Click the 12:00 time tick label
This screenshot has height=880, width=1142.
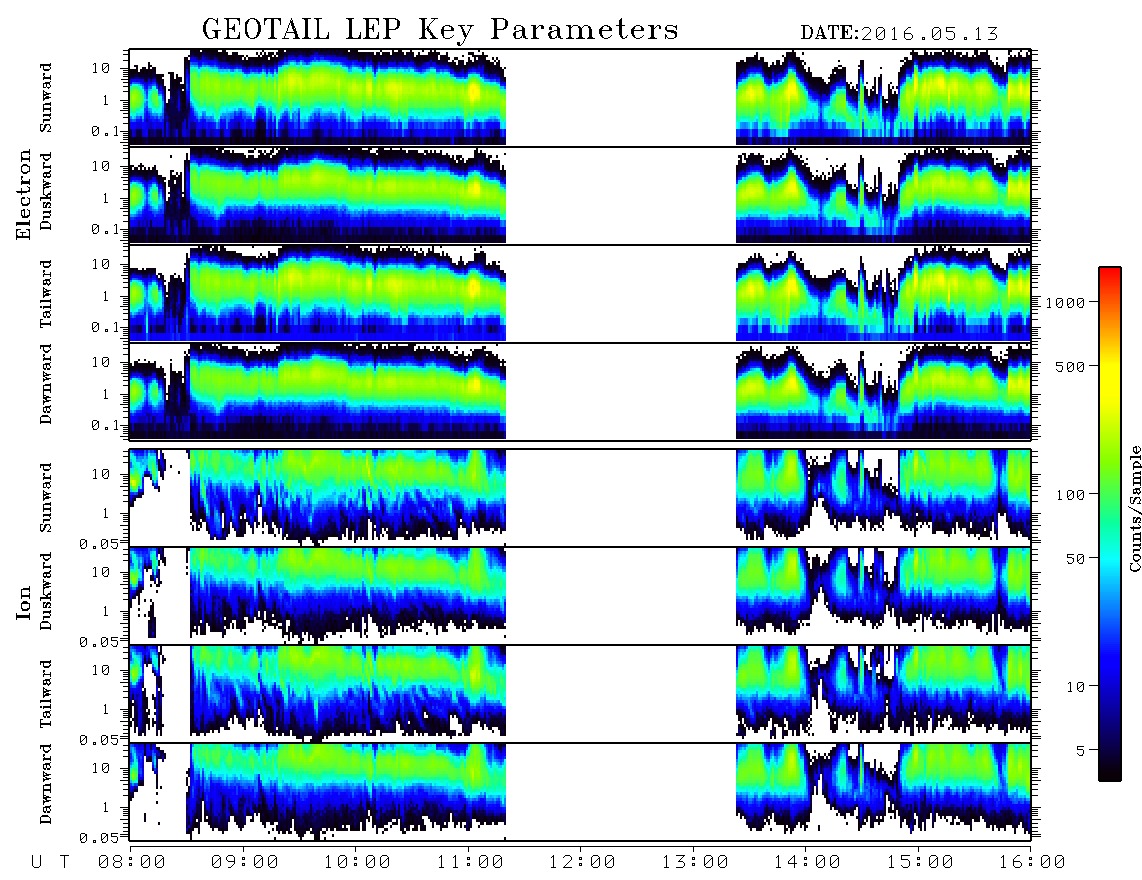pyautogui.click(x=583, y=863)
